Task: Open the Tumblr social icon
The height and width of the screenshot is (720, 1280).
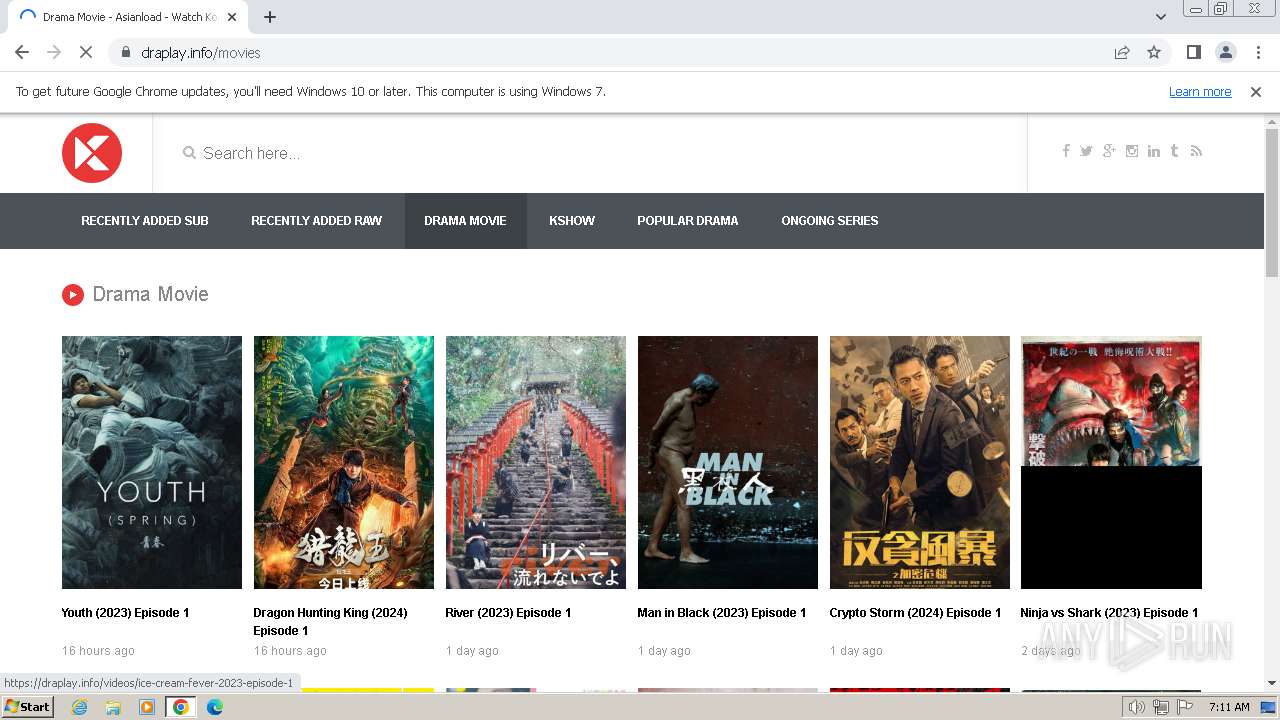Action: click(x=1174, y=151)
